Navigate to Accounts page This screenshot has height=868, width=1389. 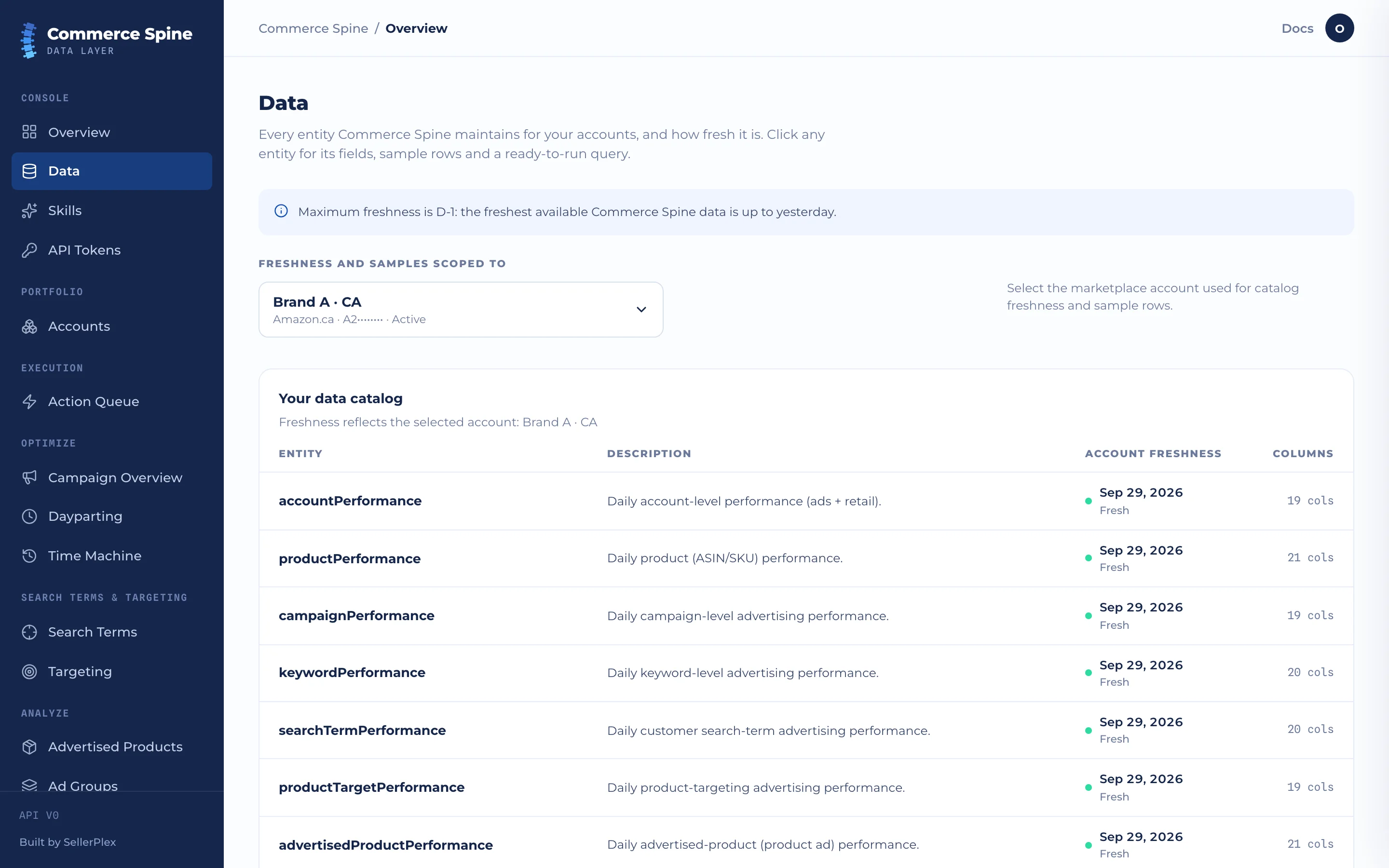[112, 326]
